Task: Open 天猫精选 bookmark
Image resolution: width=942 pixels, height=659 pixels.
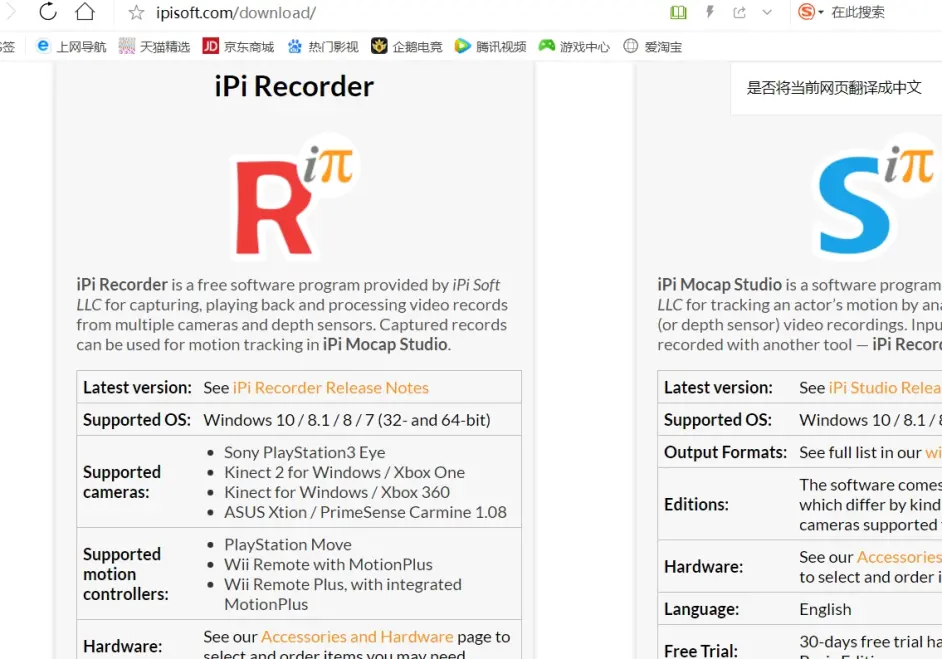Action: click(154, 46)
